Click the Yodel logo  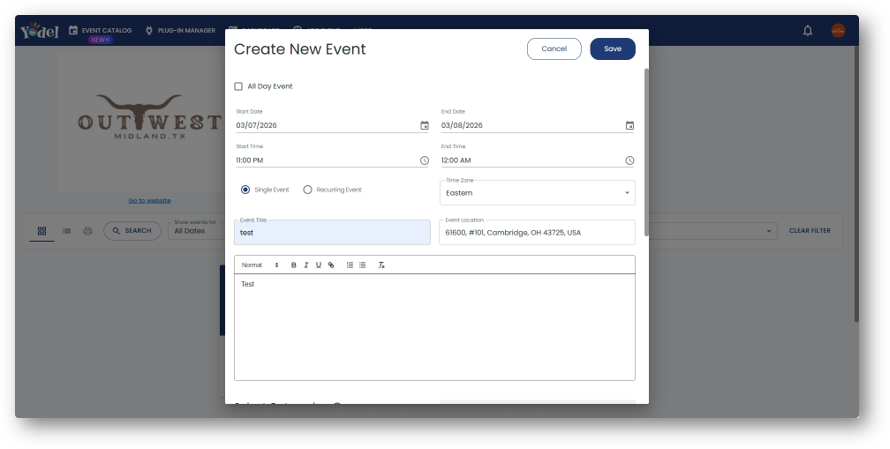39,31
